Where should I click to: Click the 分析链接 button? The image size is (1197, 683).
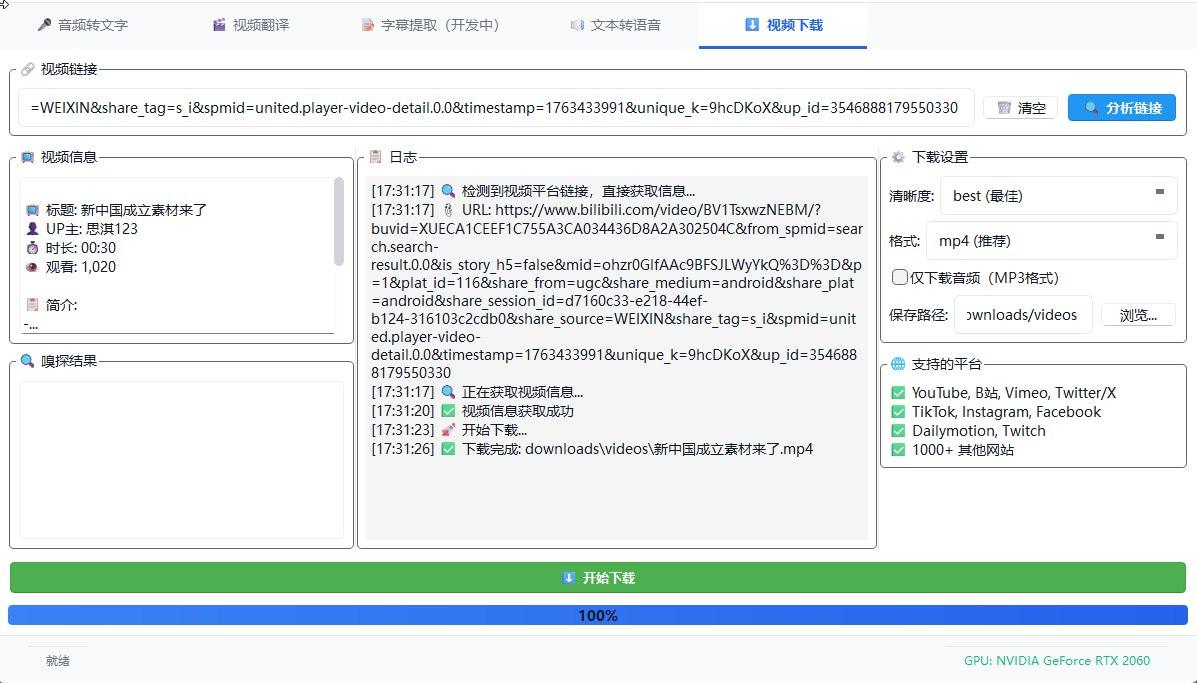point(1121,108)
